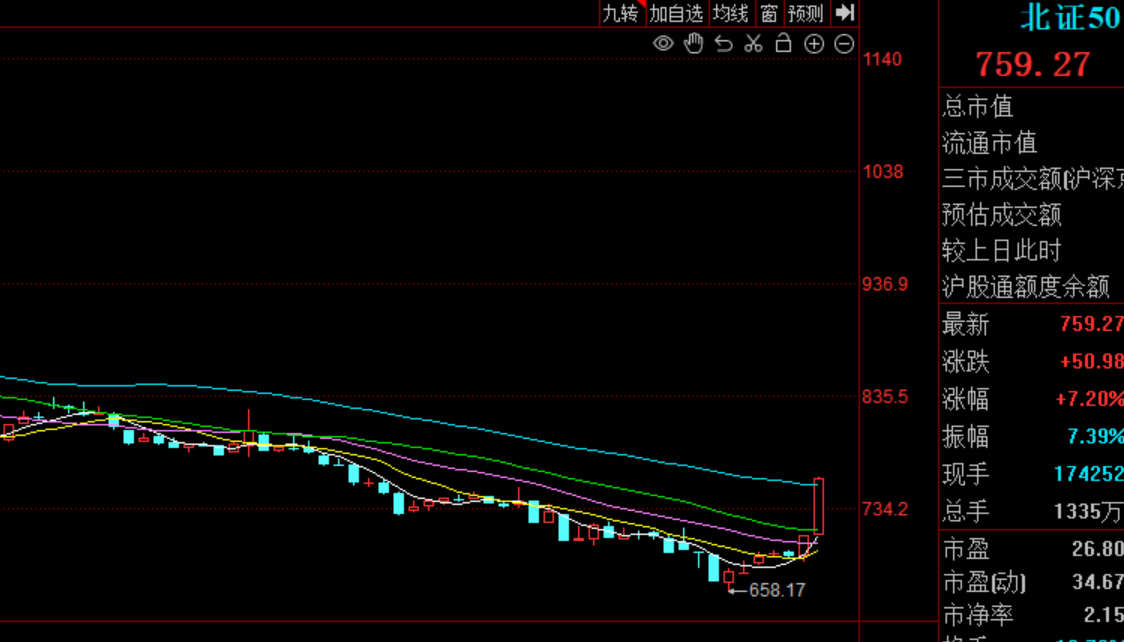Screen dimensions: 1124x642
Task: Click the 1140 price axis label
Action: [x=882, y=59]
